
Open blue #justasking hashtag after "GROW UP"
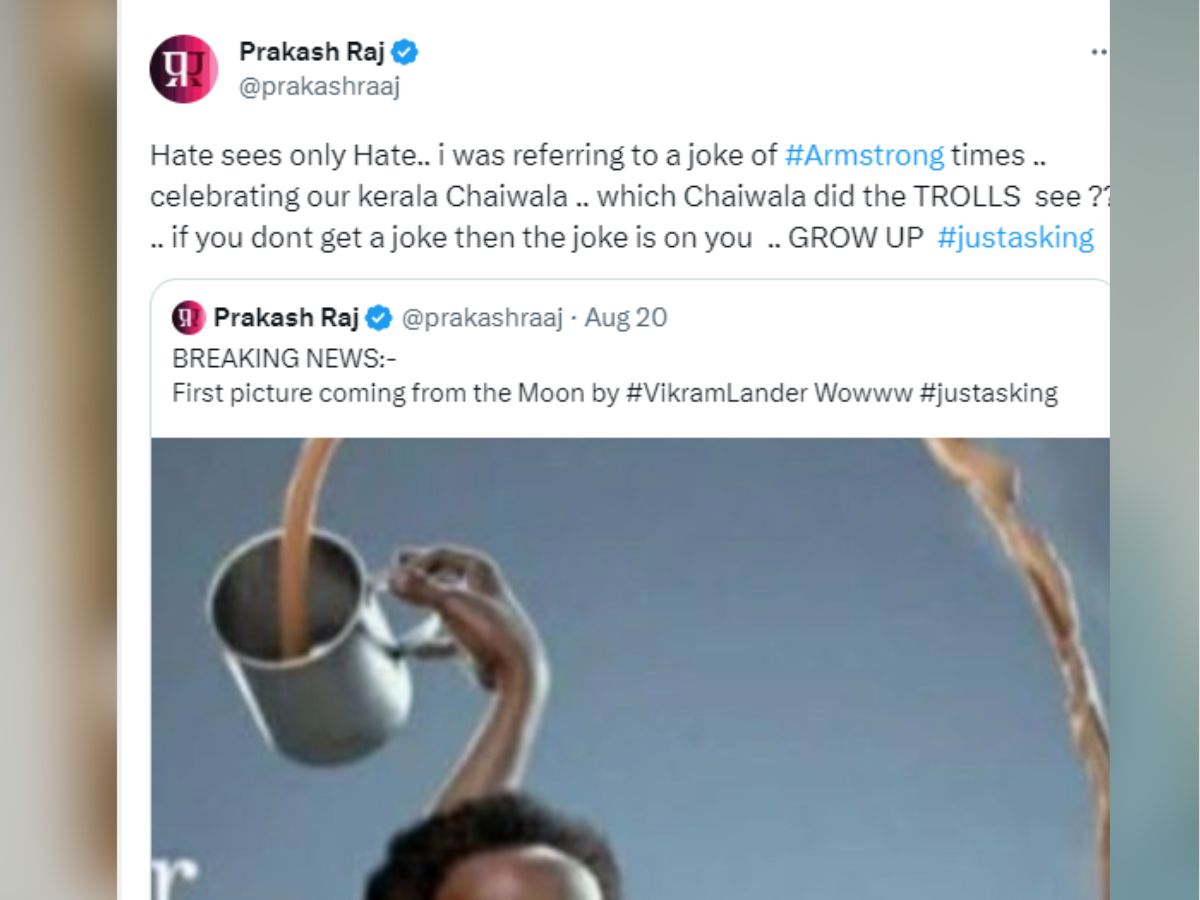(x=1015, y=238)
